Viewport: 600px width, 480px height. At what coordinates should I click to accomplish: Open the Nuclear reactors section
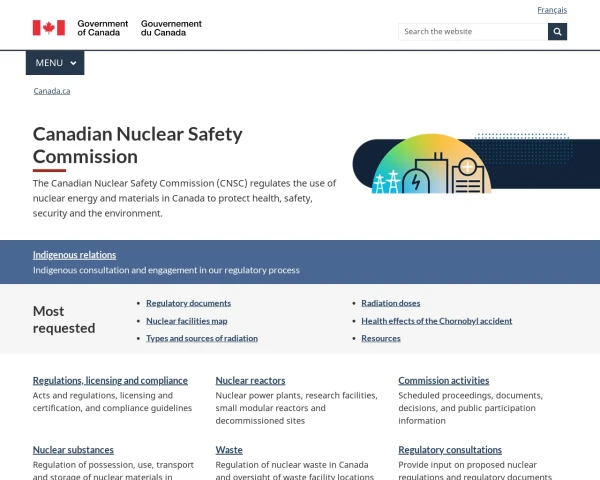pyautogui.click(x=250, y=380)
